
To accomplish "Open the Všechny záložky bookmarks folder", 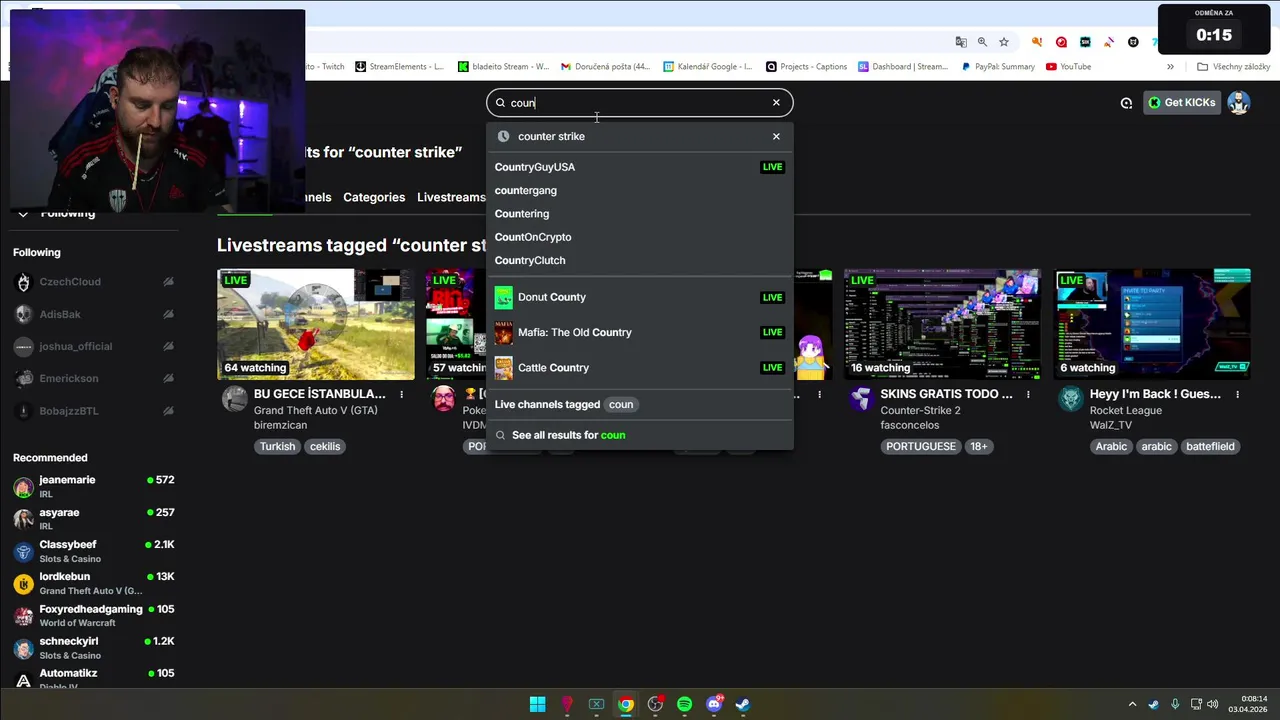I will tap(1233, 67).
